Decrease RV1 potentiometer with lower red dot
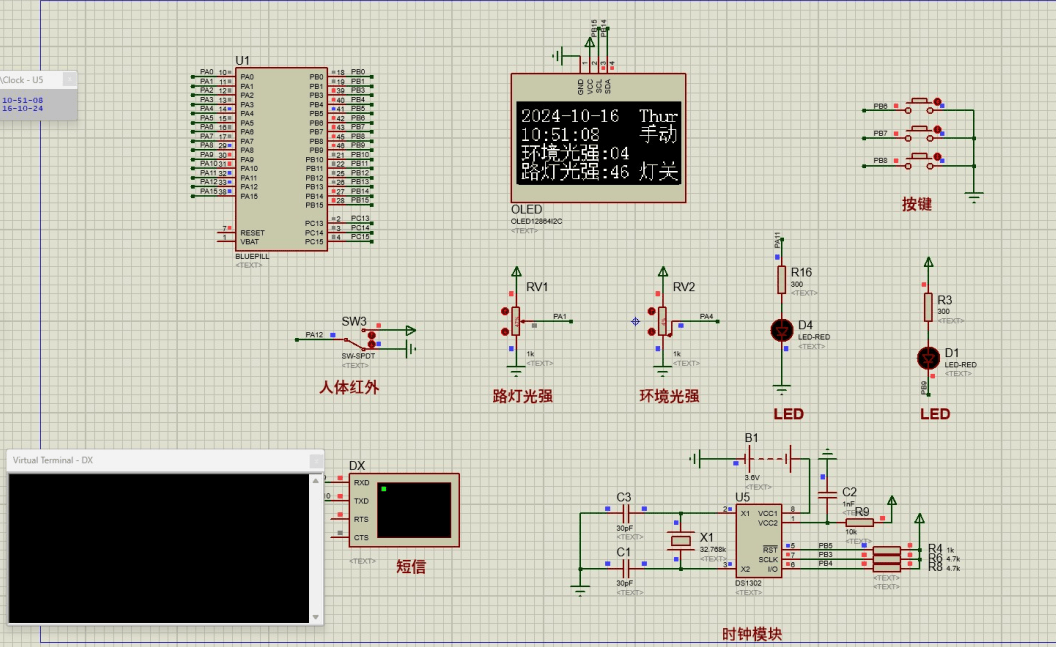The image size is (1056, 647). pos(503,329)
